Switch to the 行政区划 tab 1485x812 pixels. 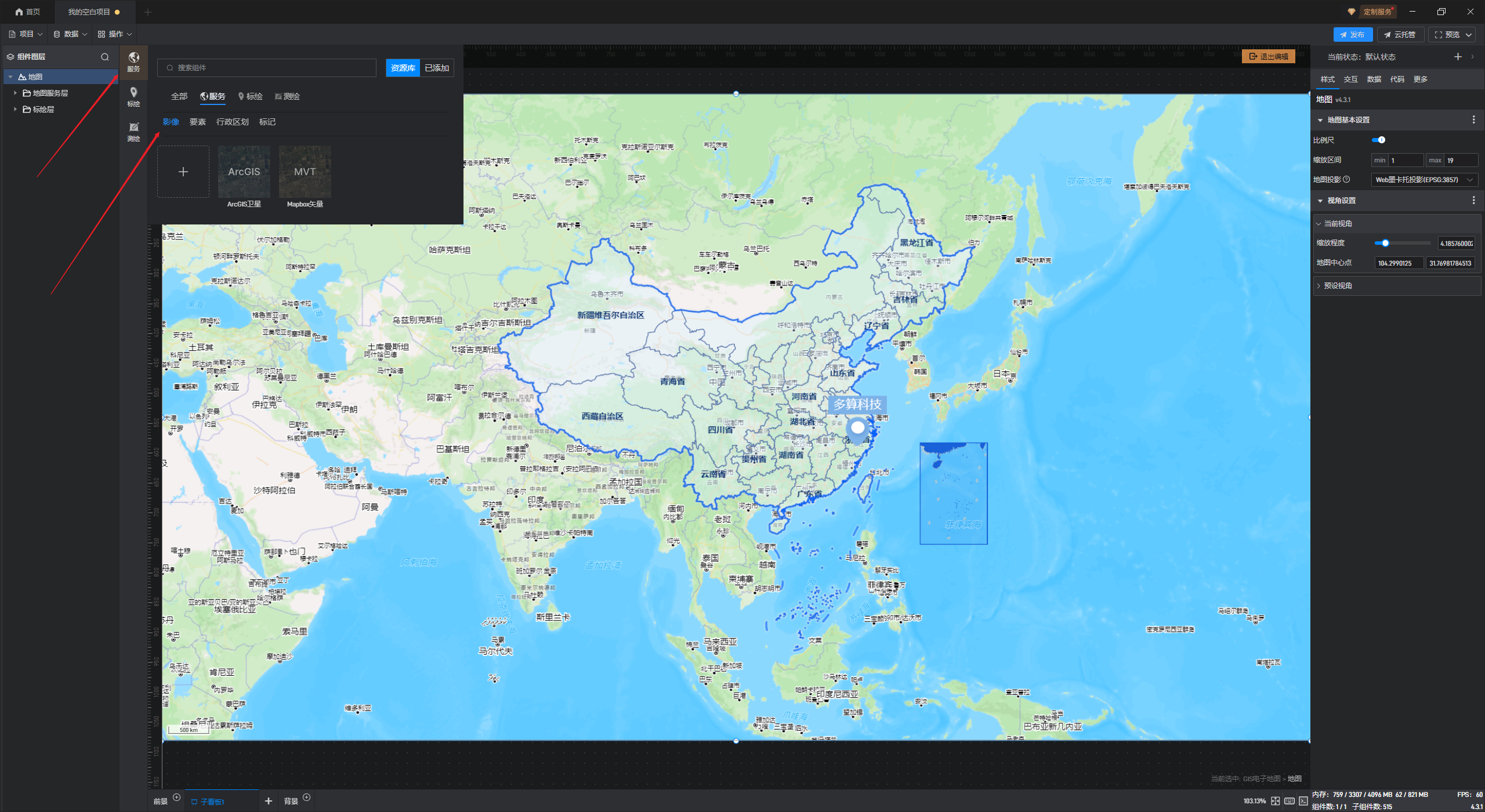pos(232,122)
